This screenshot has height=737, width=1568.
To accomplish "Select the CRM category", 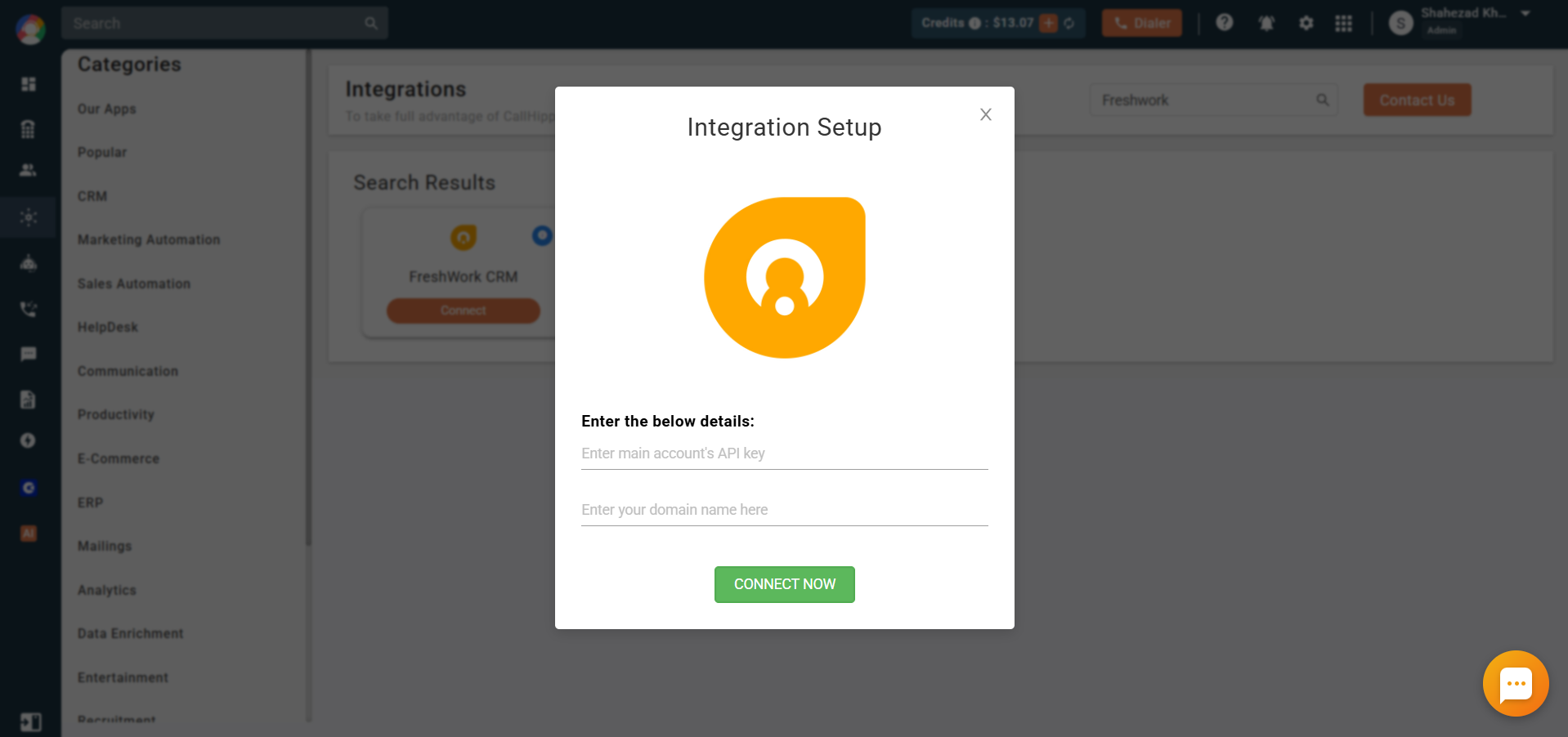I will pos(92,196).
